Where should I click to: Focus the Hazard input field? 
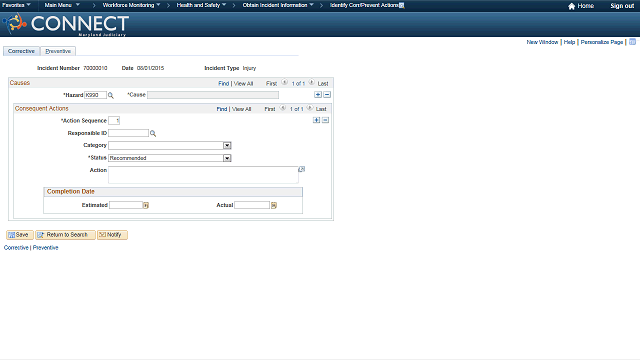[95, 95]
